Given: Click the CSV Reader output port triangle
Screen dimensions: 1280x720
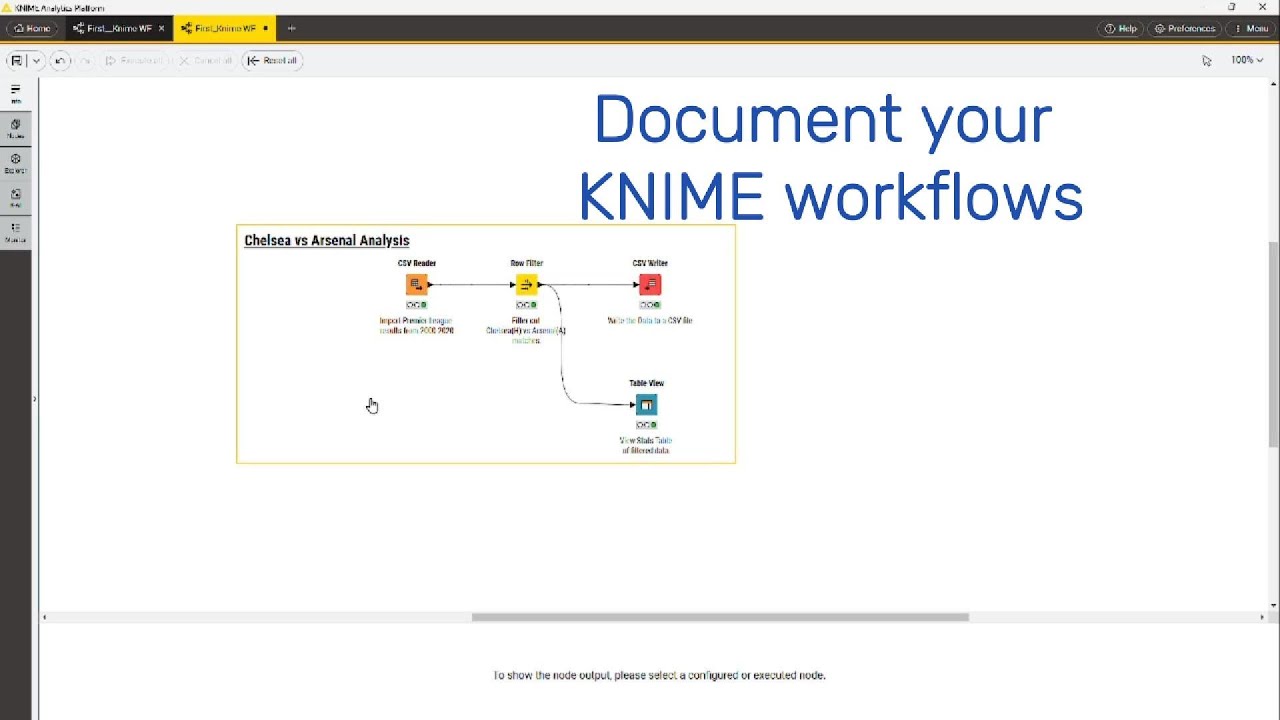Looking at the screenshot, I should pyautogui.click(x=431, y=285).
